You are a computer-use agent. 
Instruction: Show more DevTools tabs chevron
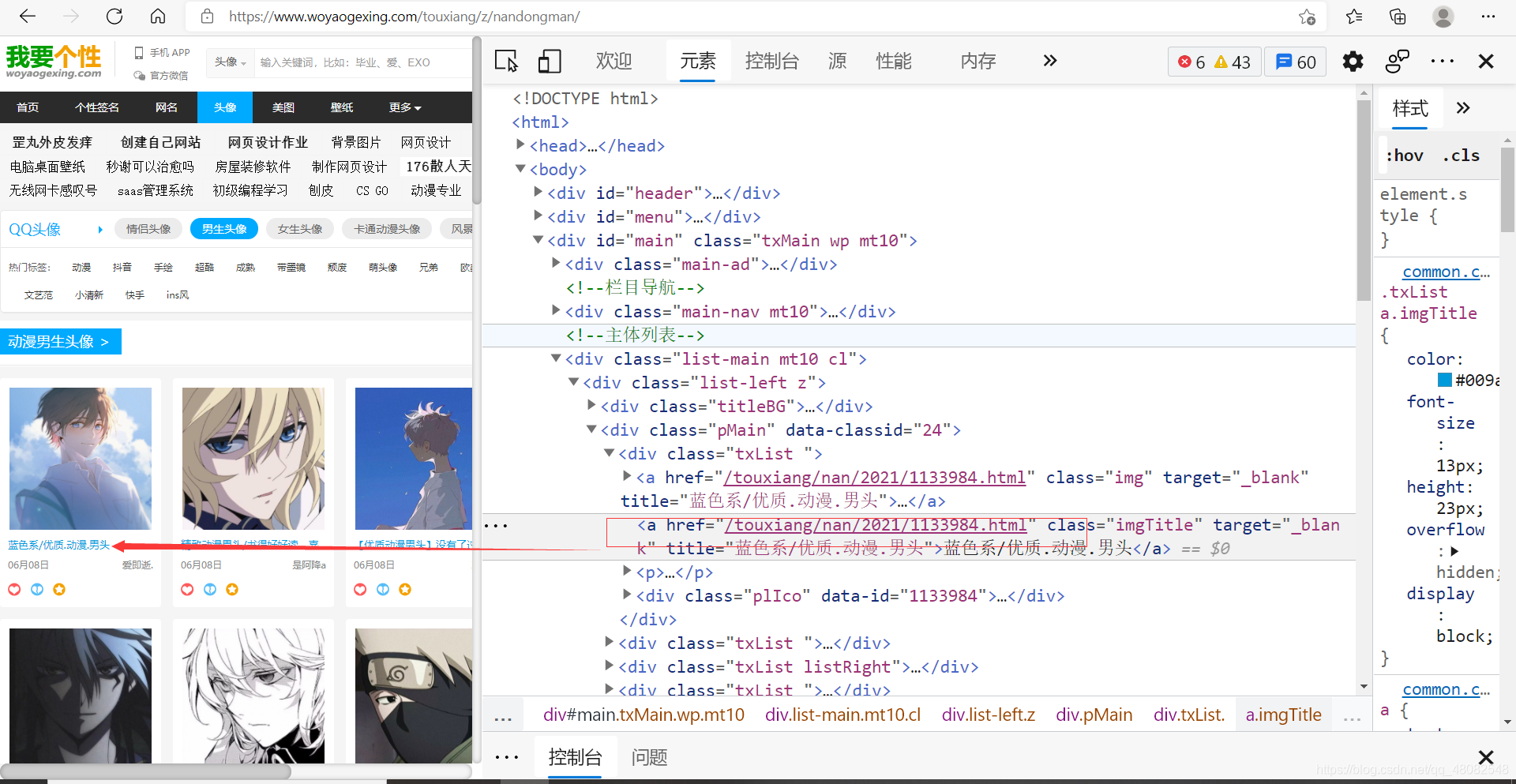[x=1049, y=61]
